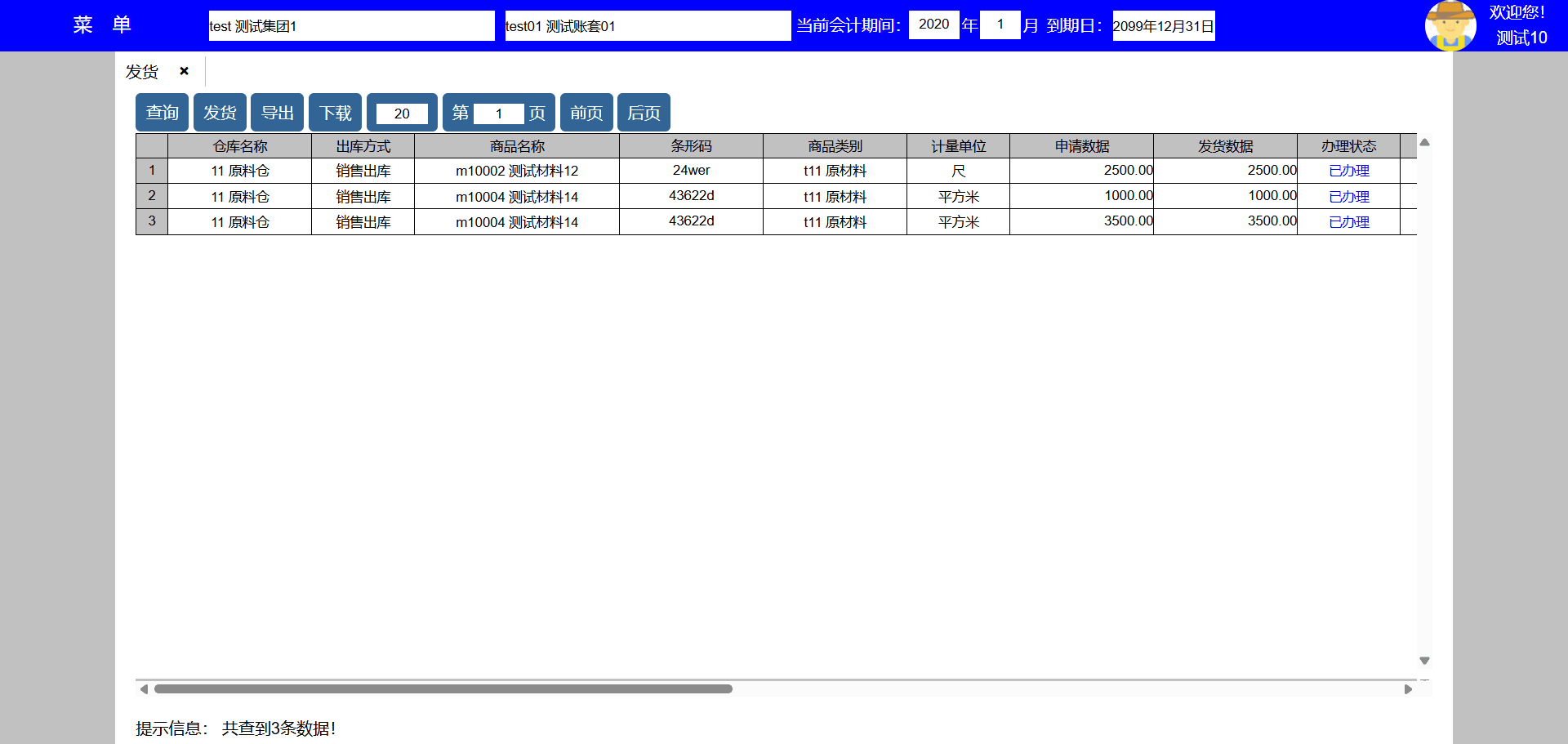Go to previous page with 前页
Image resolution: width=1568 pixels, height=744 pixels.
click(586, 113)
